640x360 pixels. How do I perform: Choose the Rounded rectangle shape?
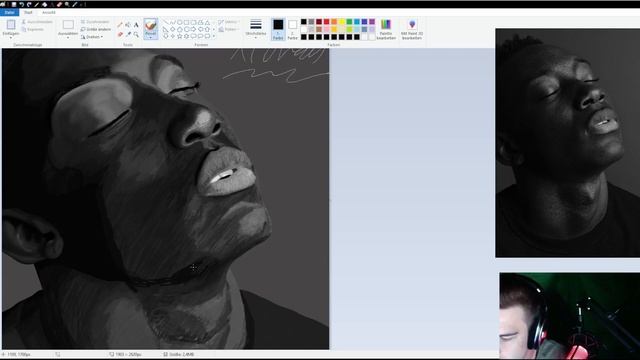[x=193, y=22]
